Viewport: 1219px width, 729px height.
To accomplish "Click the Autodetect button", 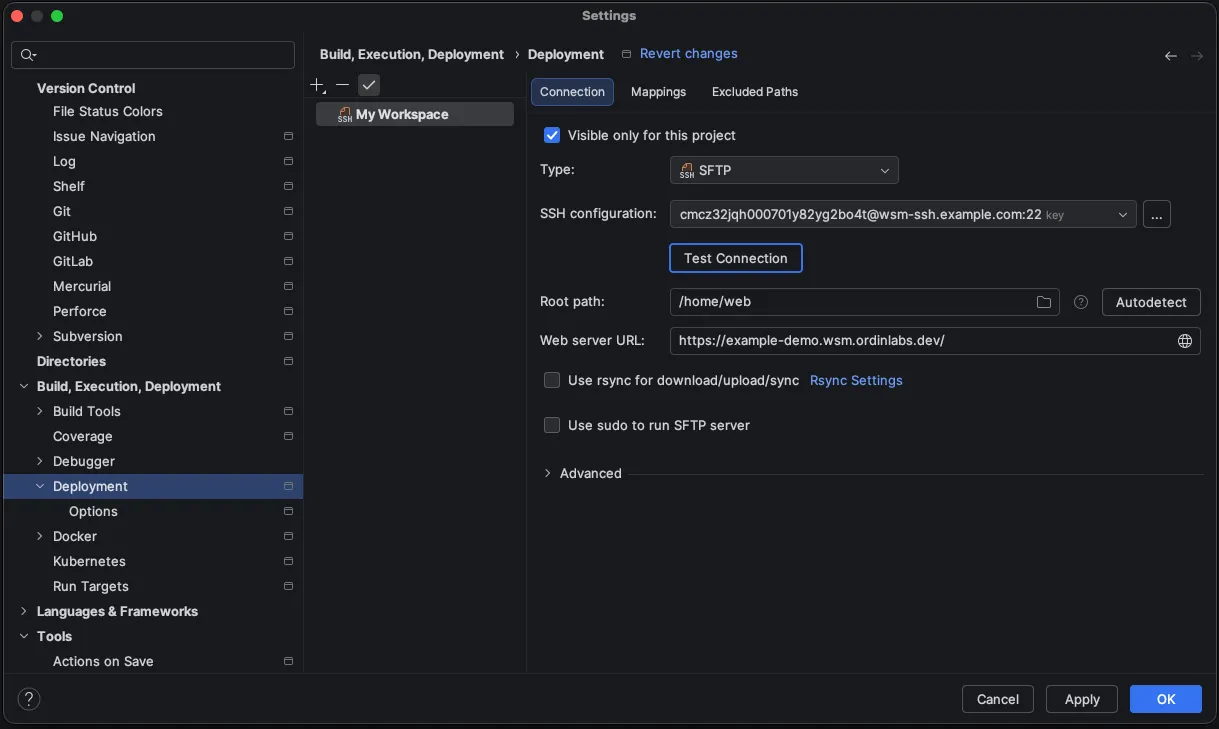I will pos(1151,302).
